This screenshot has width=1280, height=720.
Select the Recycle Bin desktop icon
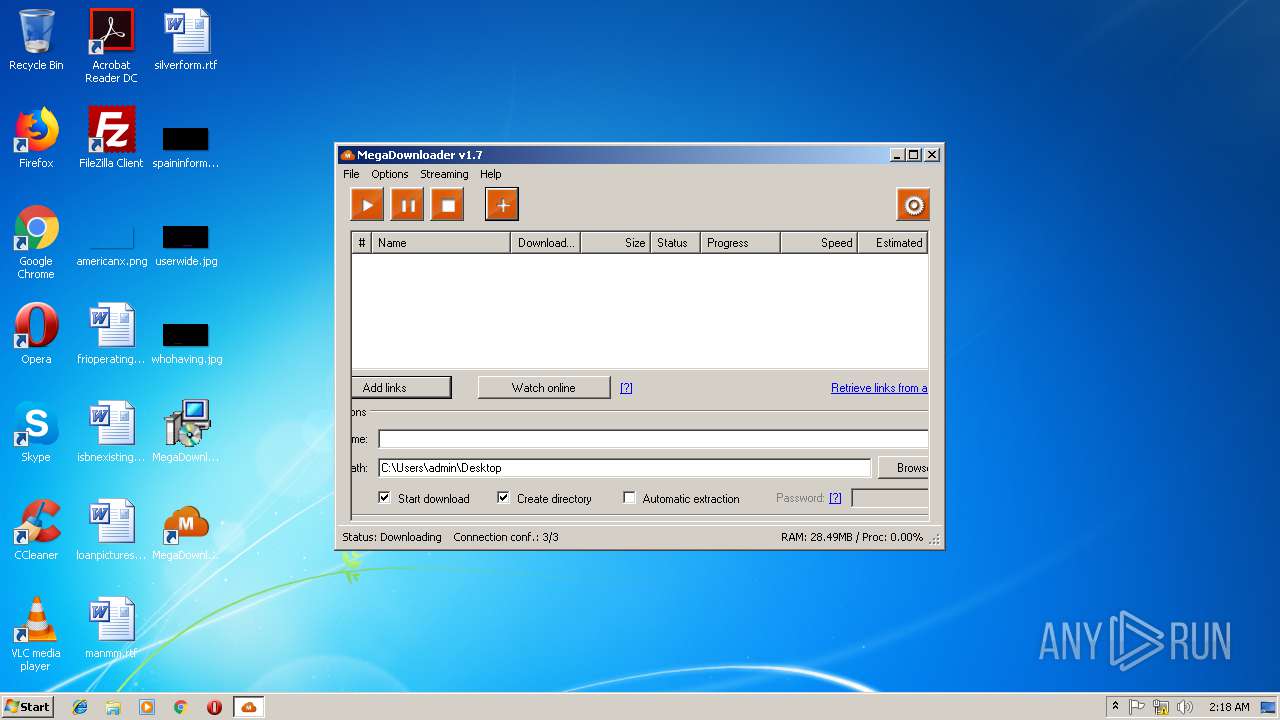coord(36,41)
